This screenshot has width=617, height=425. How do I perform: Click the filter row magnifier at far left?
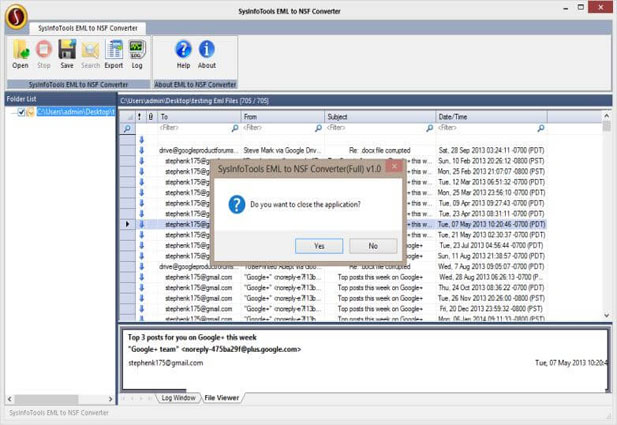(x=127, y=128)
